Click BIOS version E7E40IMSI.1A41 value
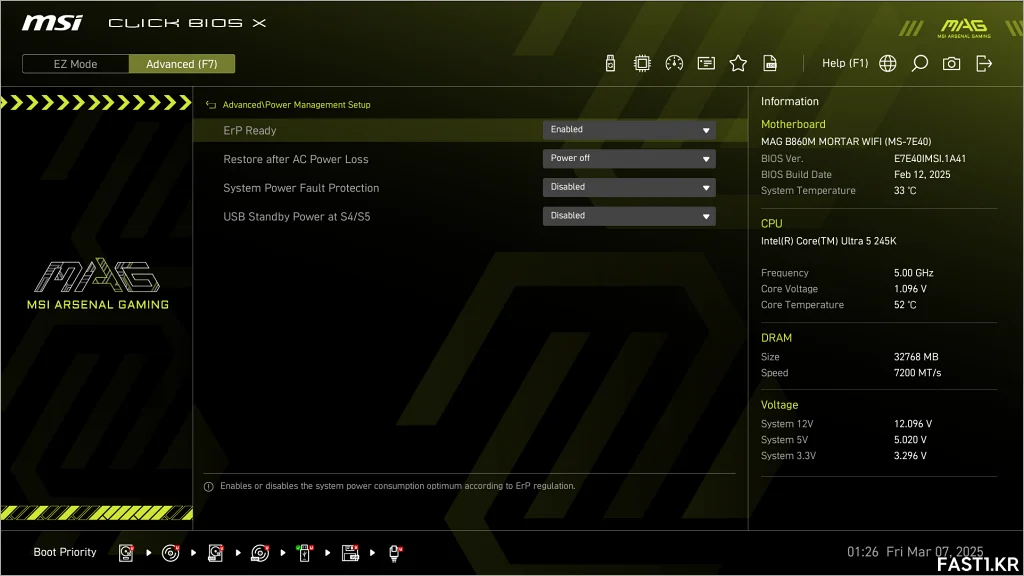 tap(930, 159)
